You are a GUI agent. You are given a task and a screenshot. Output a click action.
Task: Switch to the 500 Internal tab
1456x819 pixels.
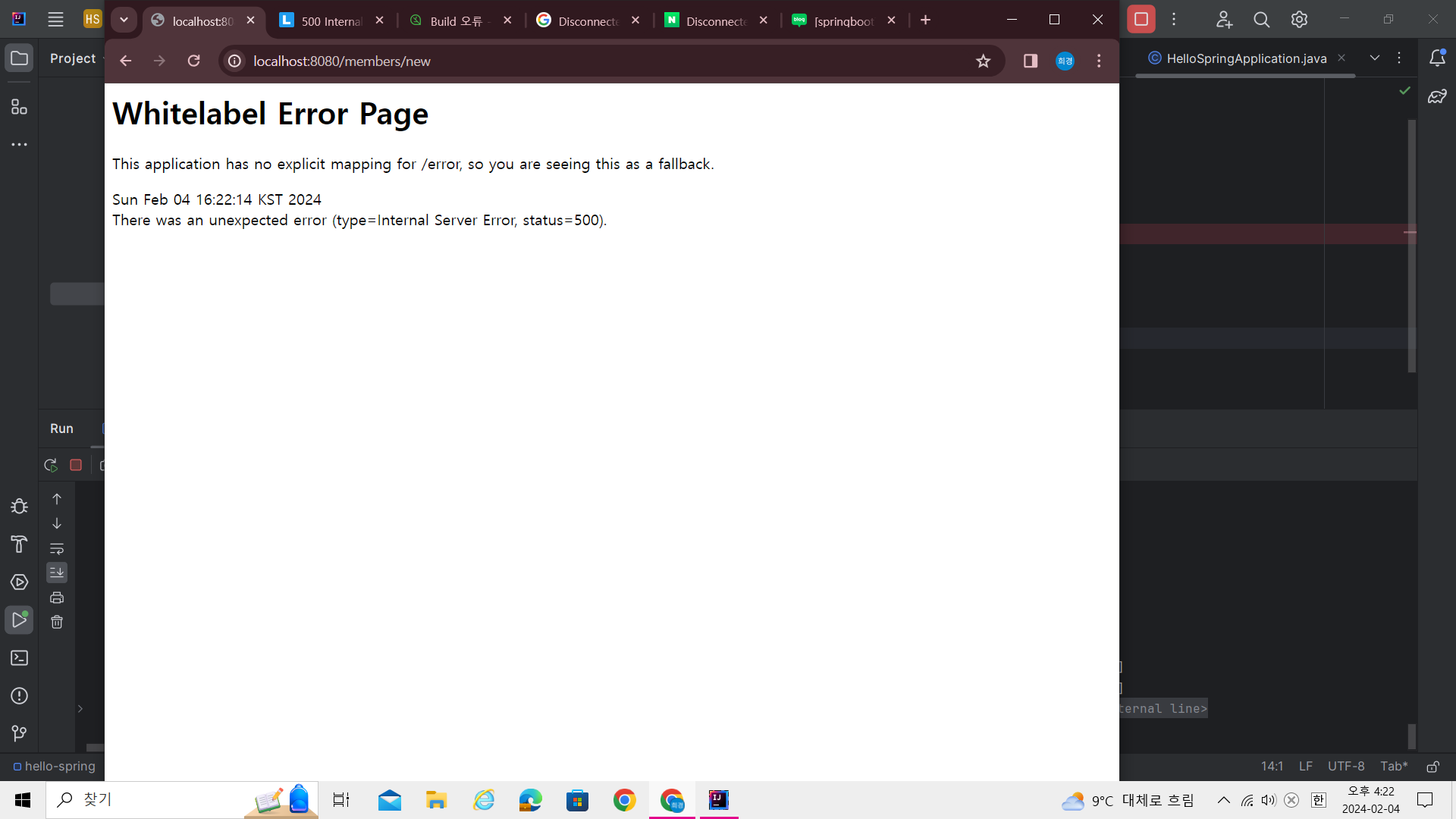332,21
